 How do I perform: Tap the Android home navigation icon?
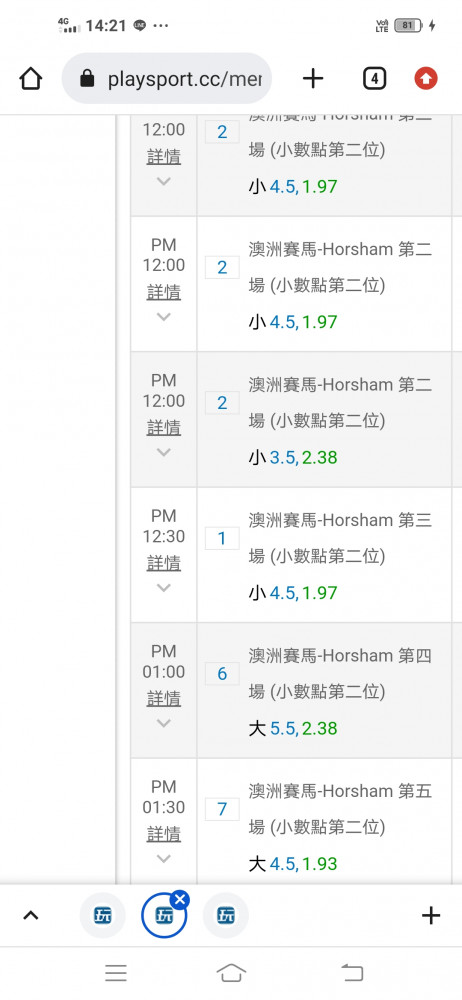(x=231, y=973)
